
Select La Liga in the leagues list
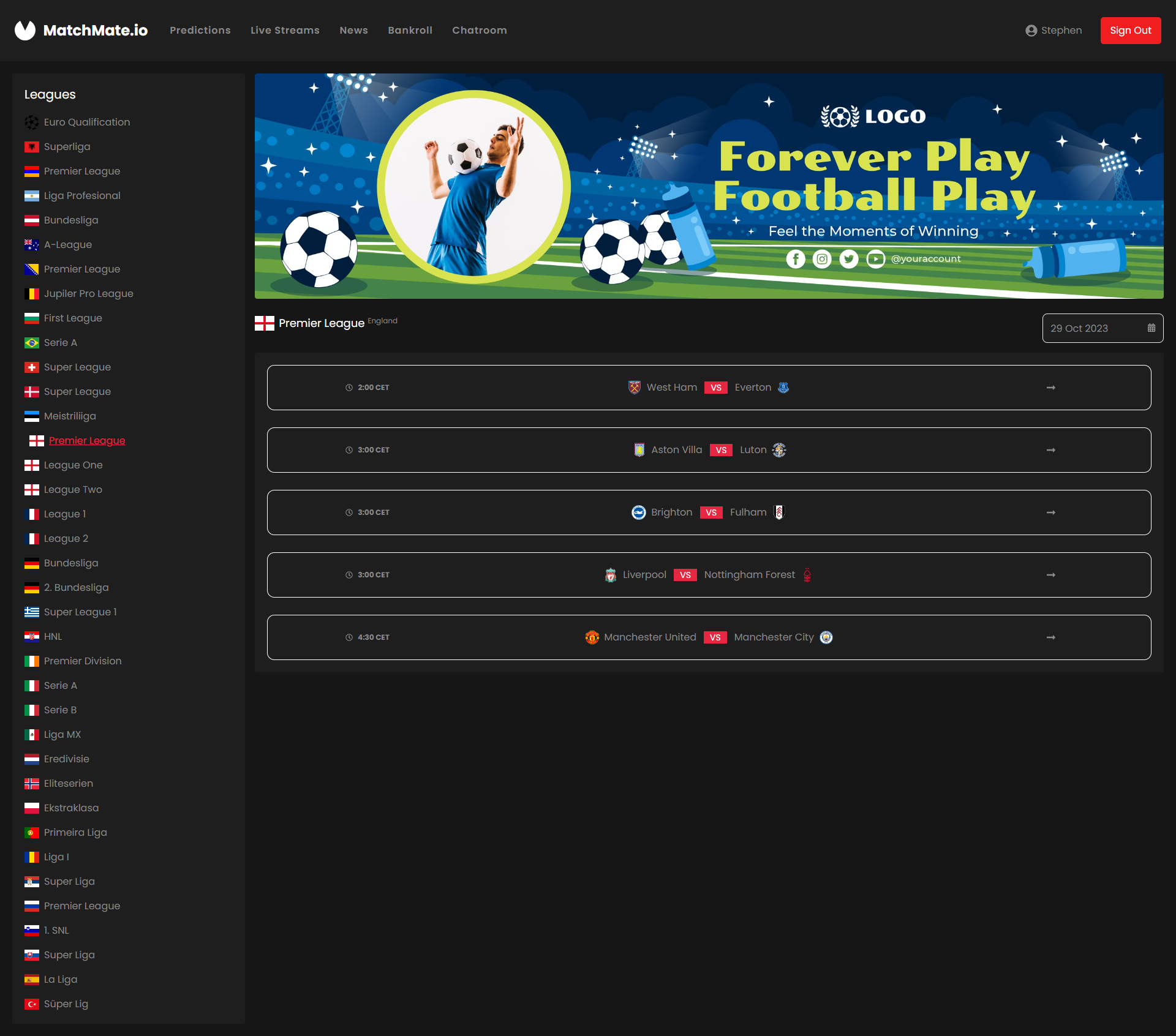pyautogui.click(x=60, y=979)
